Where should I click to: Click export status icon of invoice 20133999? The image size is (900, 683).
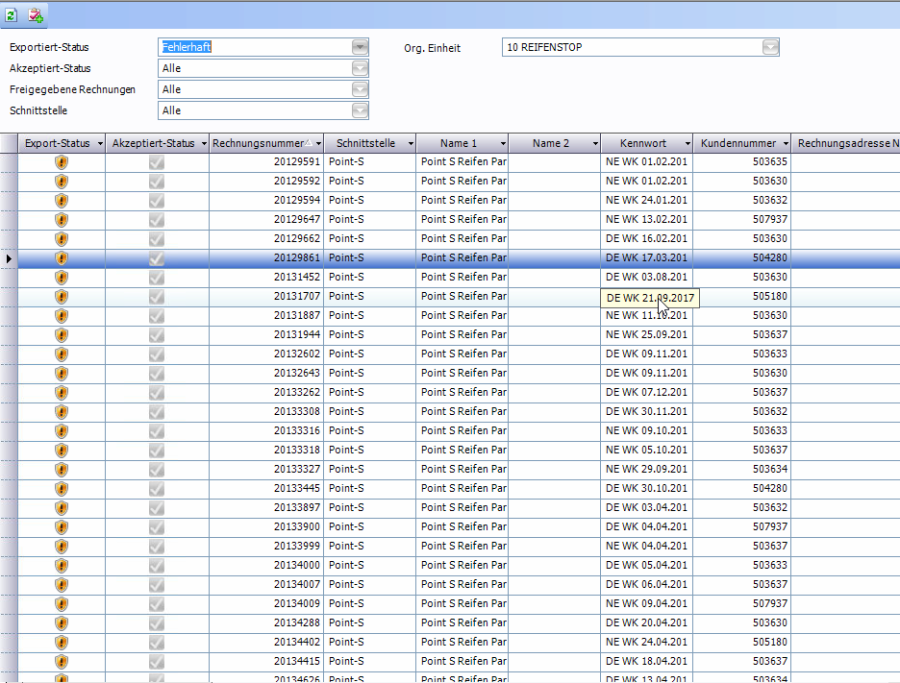[61, 545]
